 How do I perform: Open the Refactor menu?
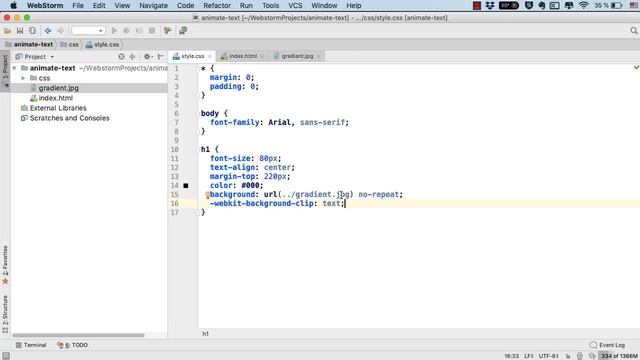pyautogui.click(x=217, y=5)
